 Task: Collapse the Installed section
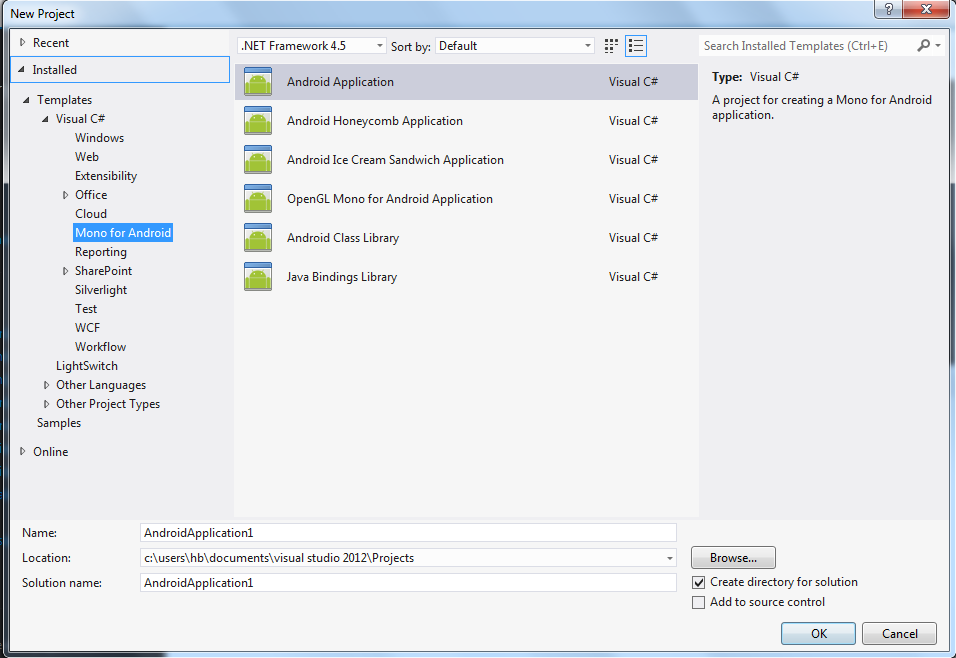click(21, 70)
